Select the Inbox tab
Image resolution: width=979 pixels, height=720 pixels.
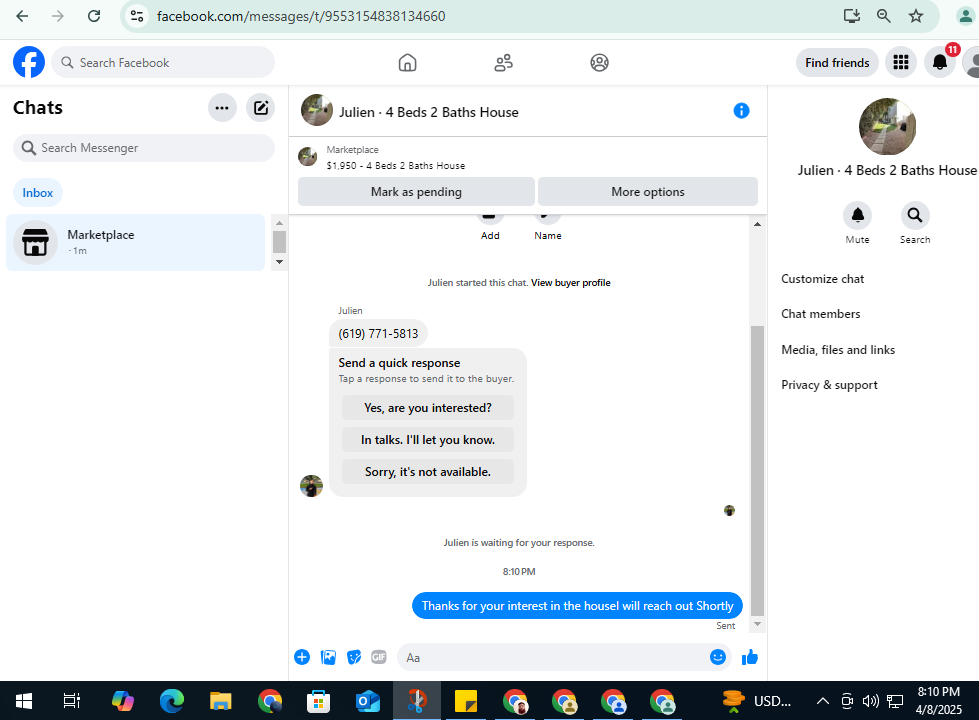point(37,192)
